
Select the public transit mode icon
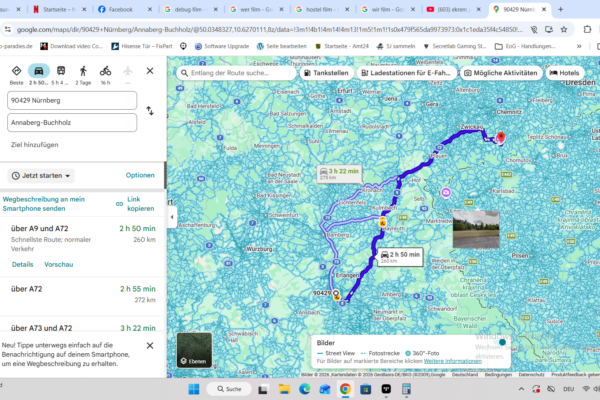(x=61, y=71)
